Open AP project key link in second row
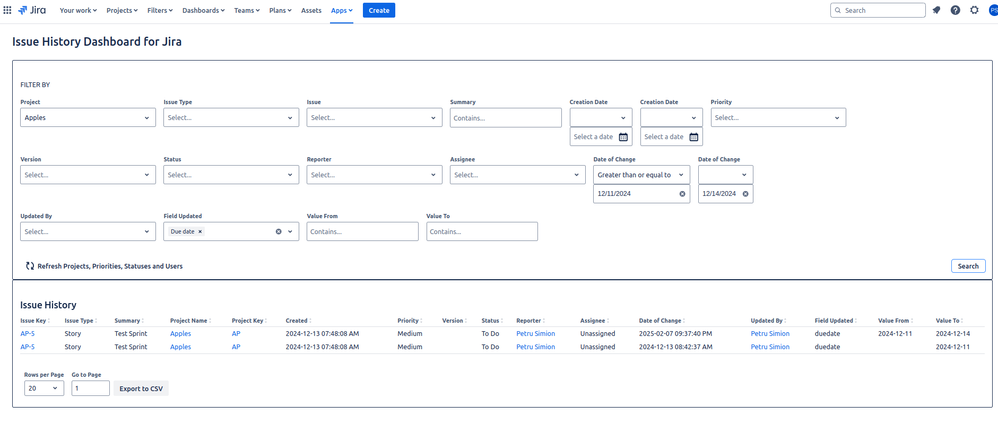The width and height of the screenshot is (998, 422). [236, 347]
